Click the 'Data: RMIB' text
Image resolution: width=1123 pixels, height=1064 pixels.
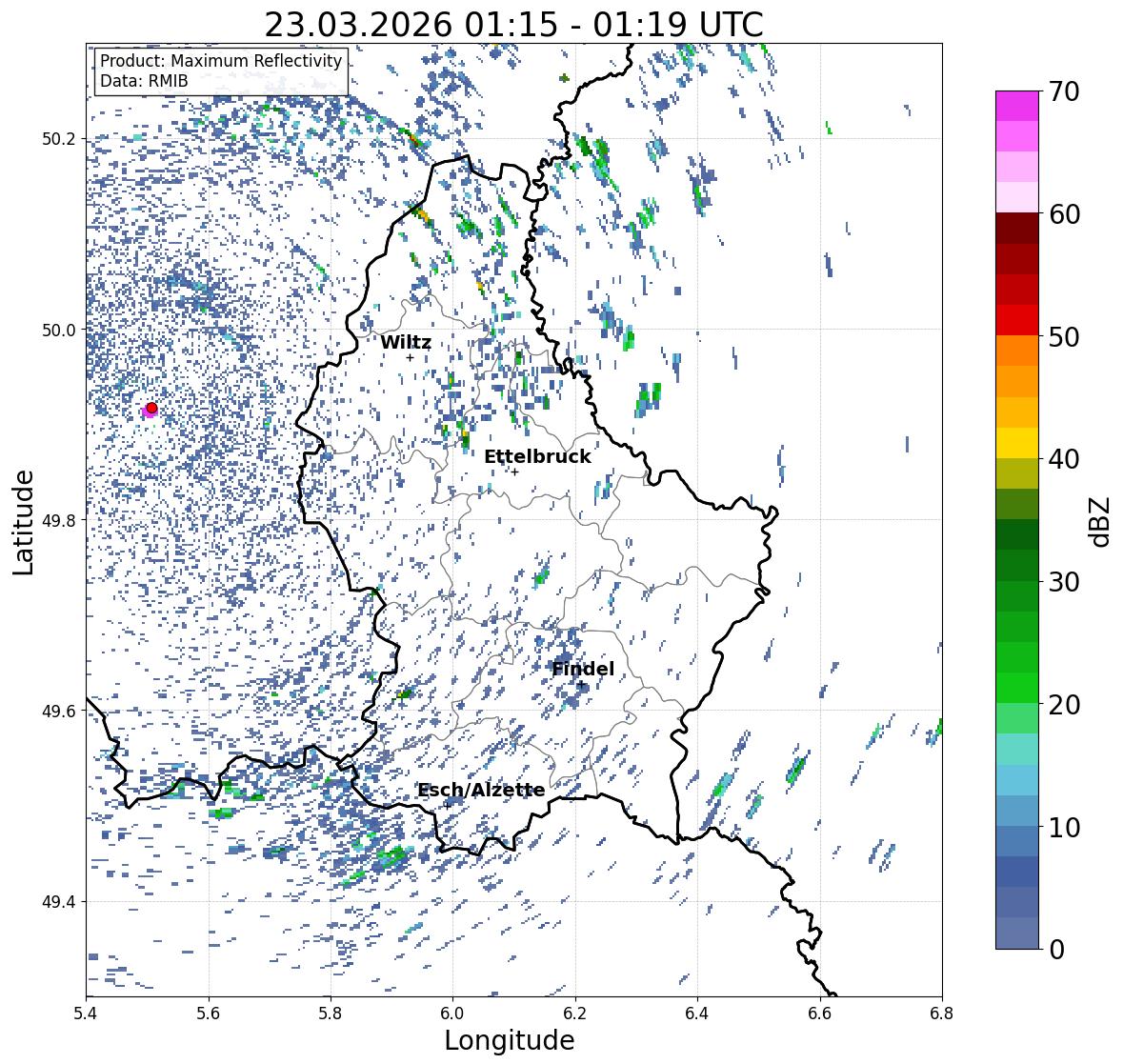144,81
